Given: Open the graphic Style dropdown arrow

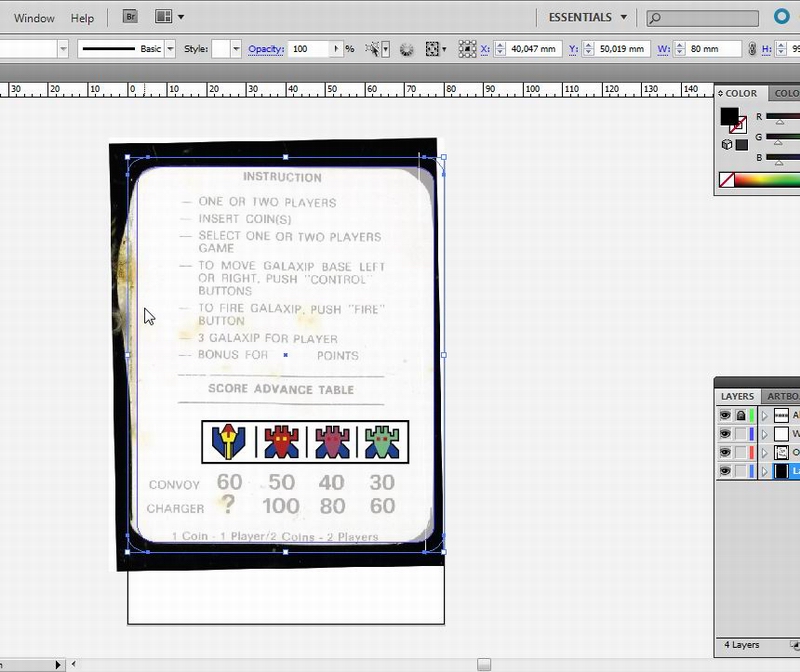Looking at the screenshot, I should pyautogui.click(x=236, y=49).
